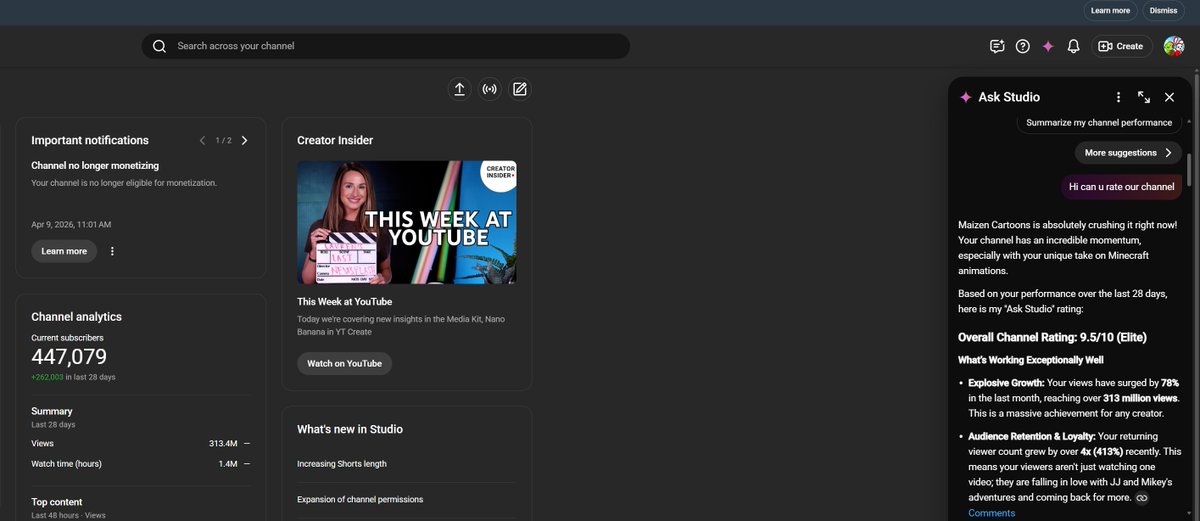Image resolution: width=1200 pixels, height=521 pixels.
Task: Click the Create button
Action: (1121, 46)
